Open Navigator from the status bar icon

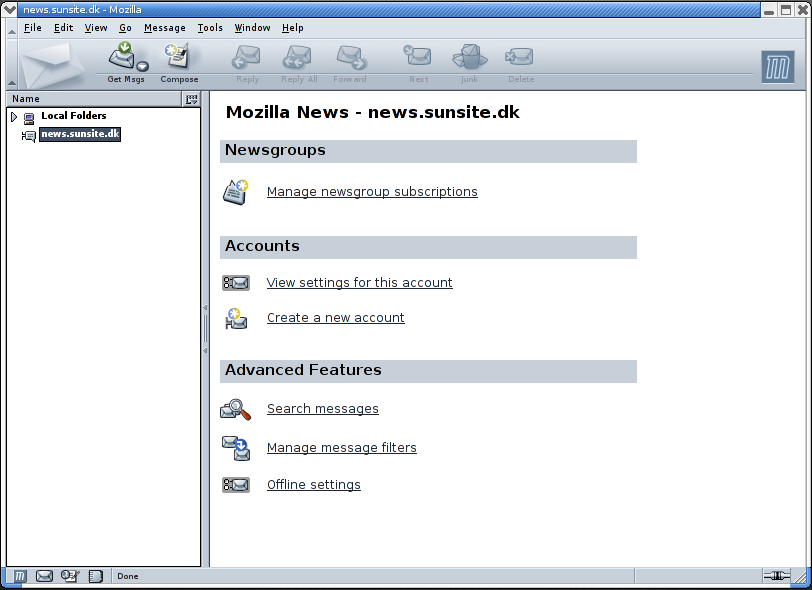[19, 576]
